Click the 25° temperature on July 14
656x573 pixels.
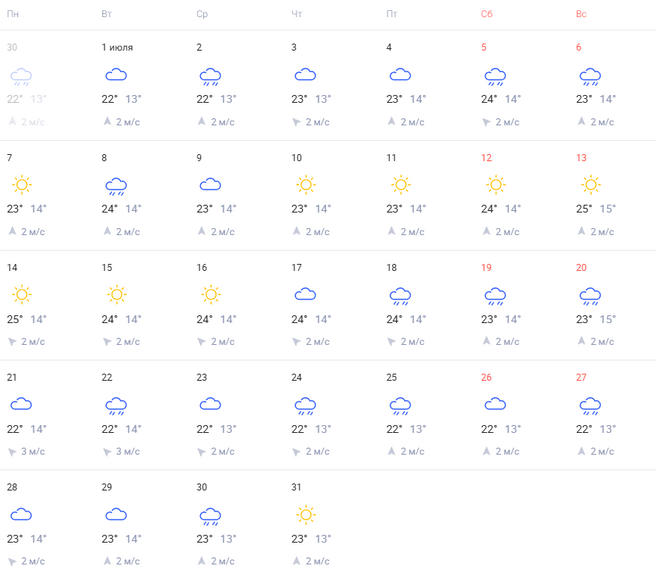(13, 319)
